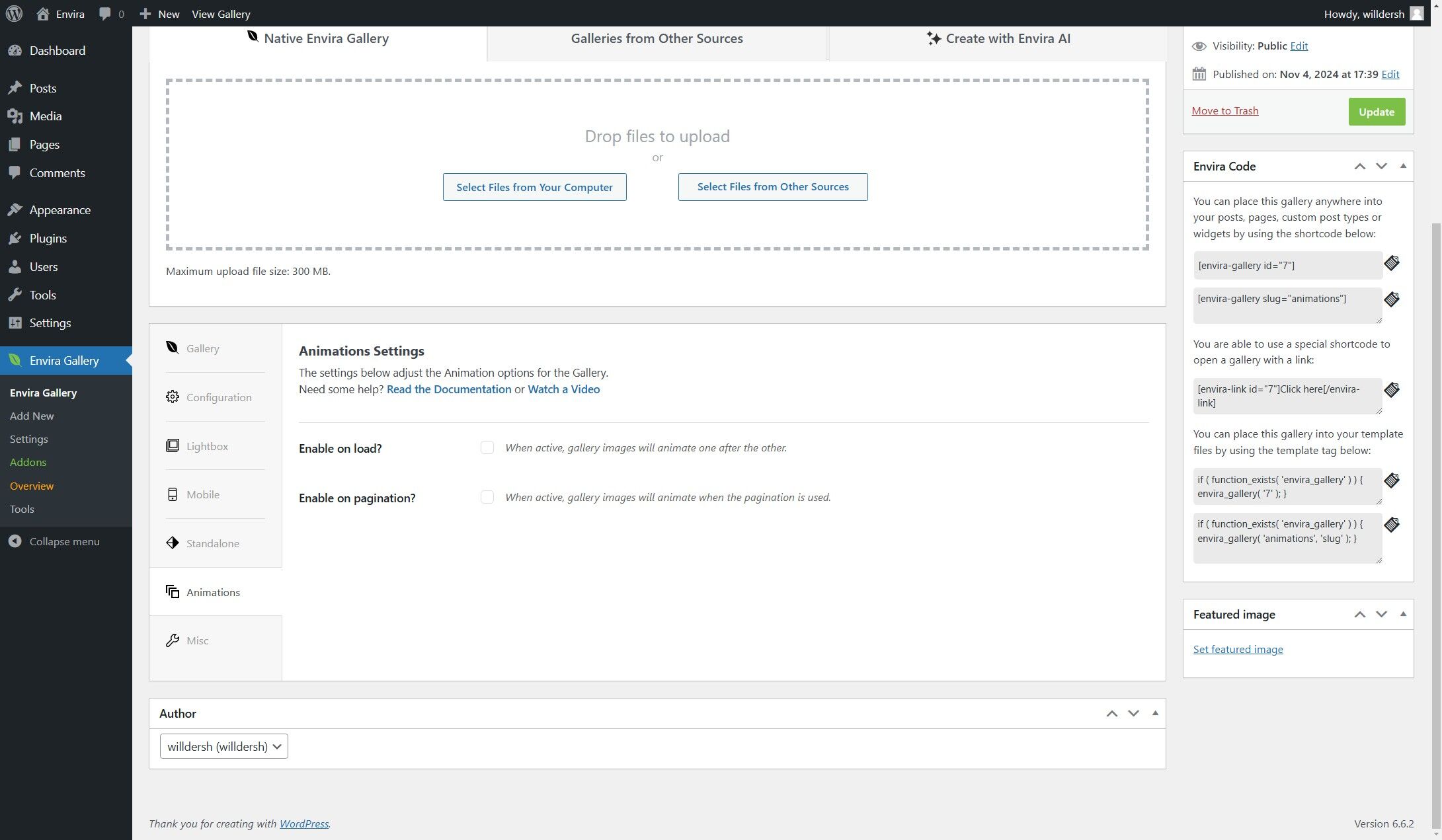Open Read the Documentation link
Screen dimensions: 1442x840
[x=449, y=389]
